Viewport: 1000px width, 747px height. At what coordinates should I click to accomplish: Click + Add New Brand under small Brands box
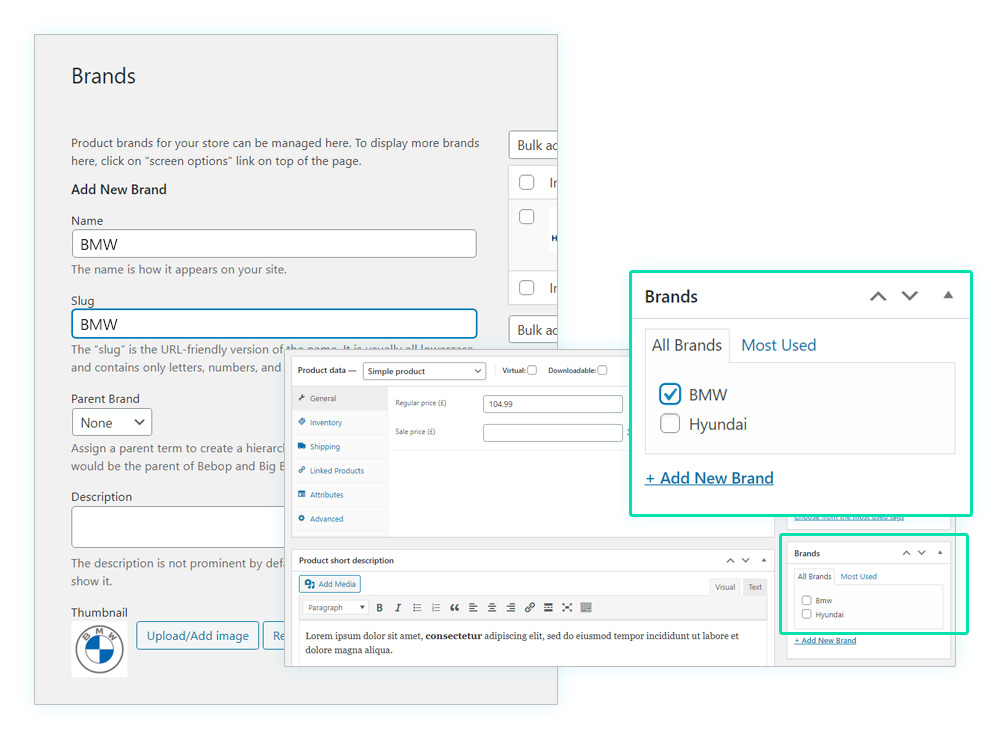[825, 640]
